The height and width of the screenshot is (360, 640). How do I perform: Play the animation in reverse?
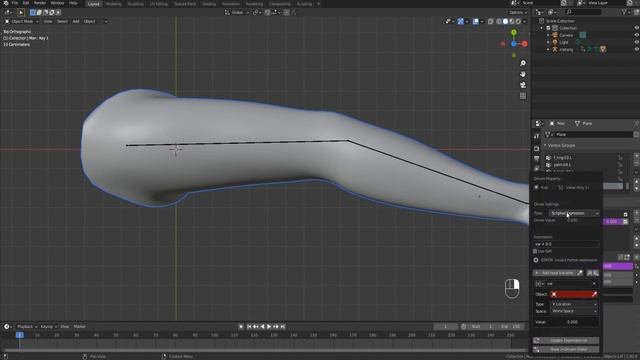click(x=262, y=327)
